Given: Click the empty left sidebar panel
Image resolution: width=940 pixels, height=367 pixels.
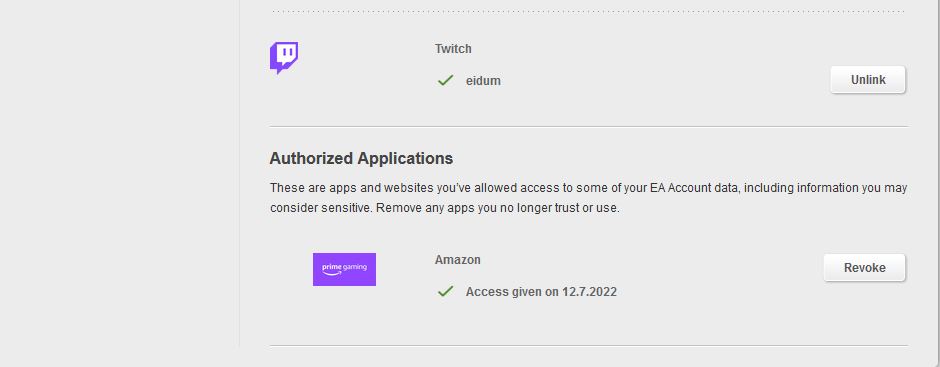Looking at the screenshot, I should (119, 174).
